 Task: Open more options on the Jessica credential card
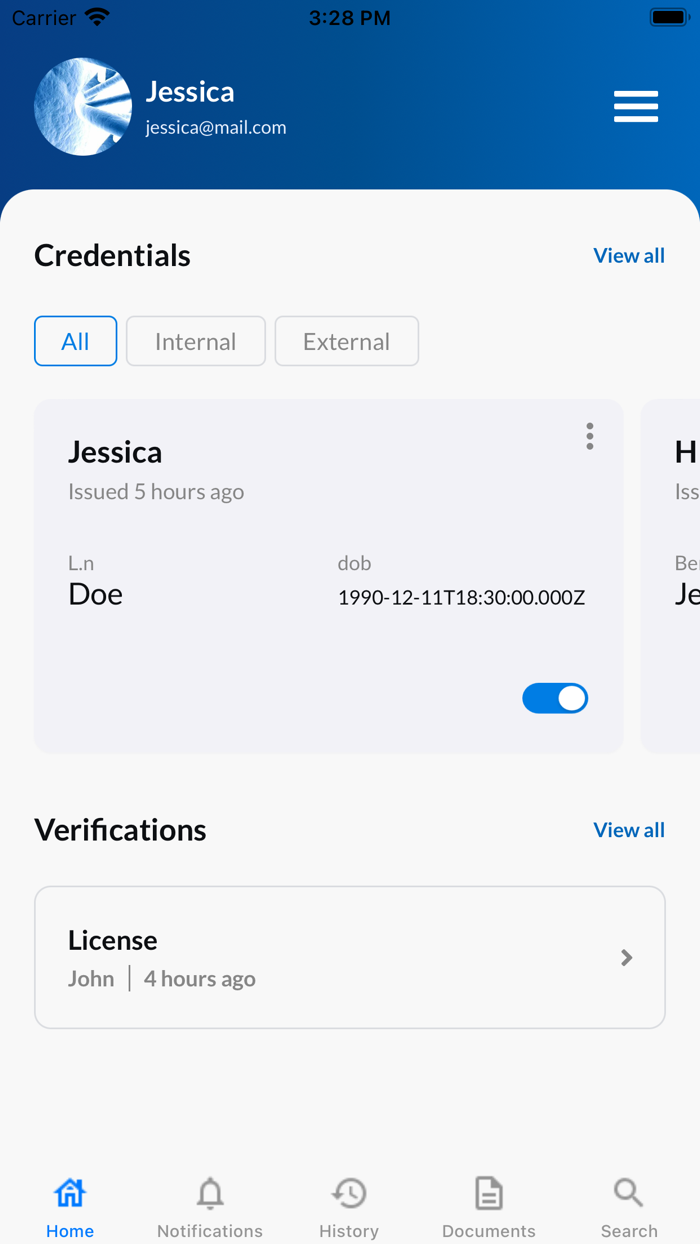pos(590,436)
